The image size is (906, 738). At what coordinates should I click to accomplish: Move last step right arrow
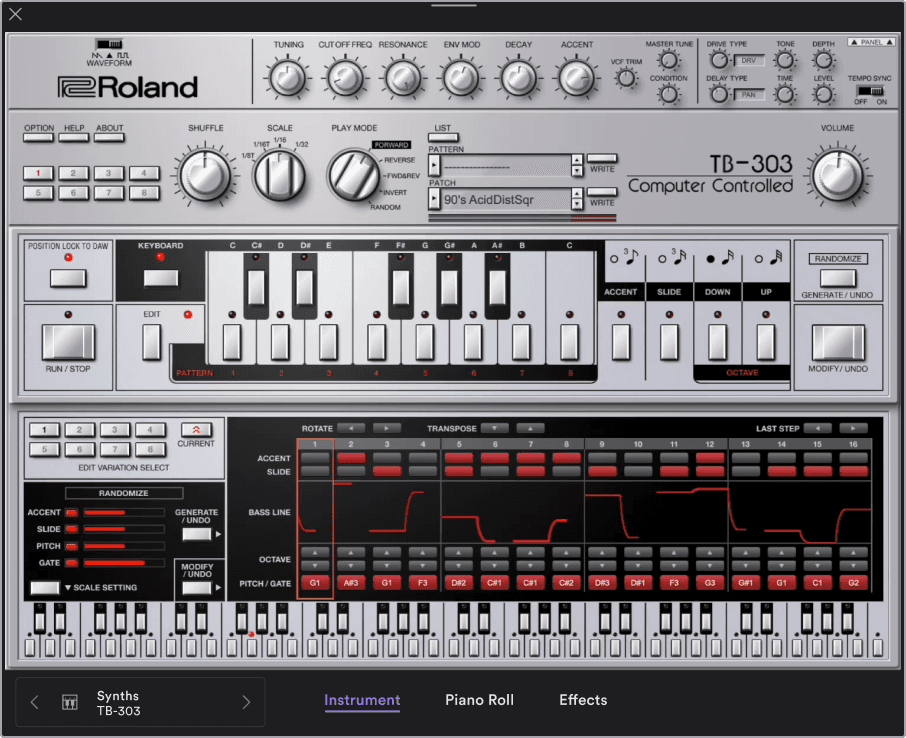[x=853, y=428]
